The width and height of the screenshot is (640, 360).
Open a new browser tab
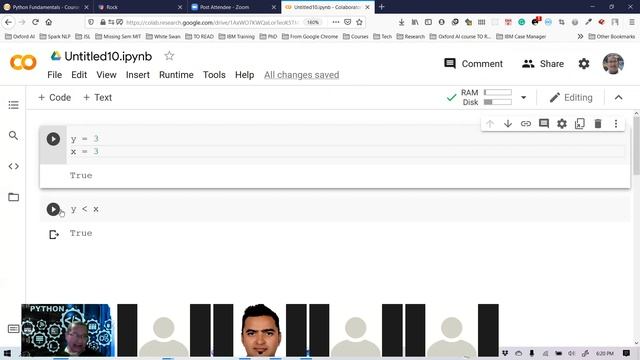[x=382, y=7]
